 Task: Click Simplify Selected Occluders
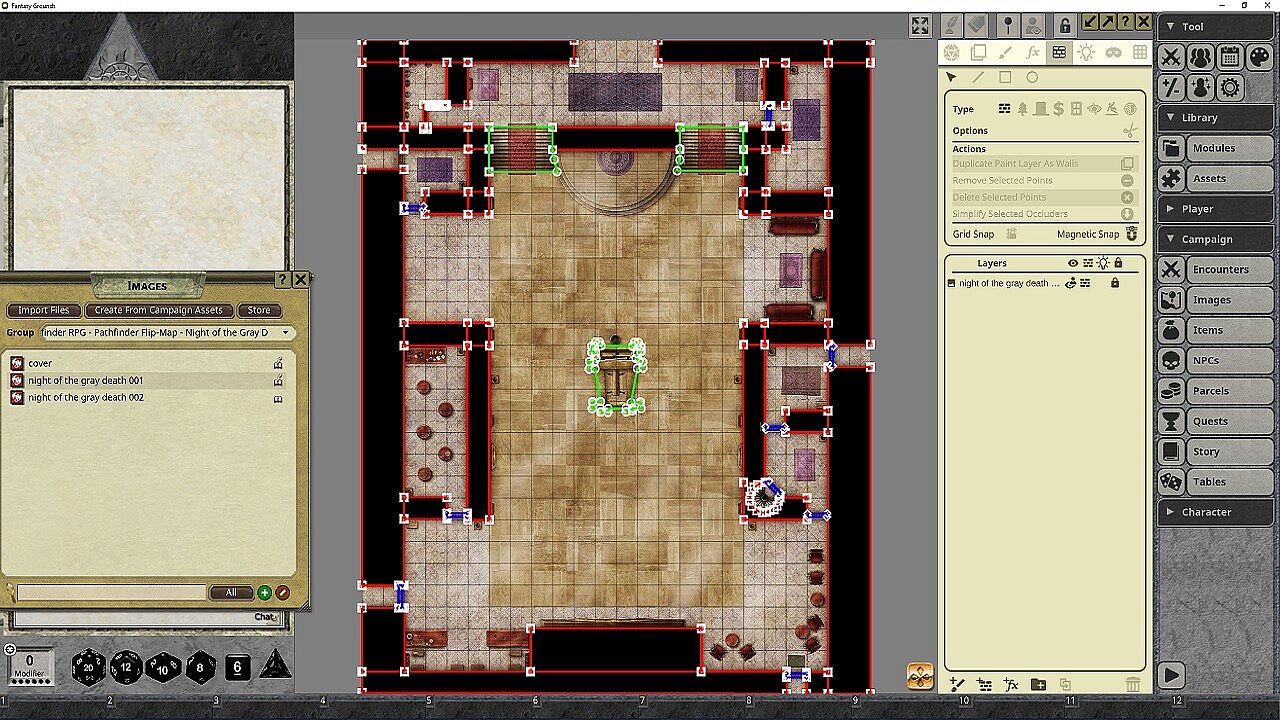pyautogui.click(x=1044, y=214)
